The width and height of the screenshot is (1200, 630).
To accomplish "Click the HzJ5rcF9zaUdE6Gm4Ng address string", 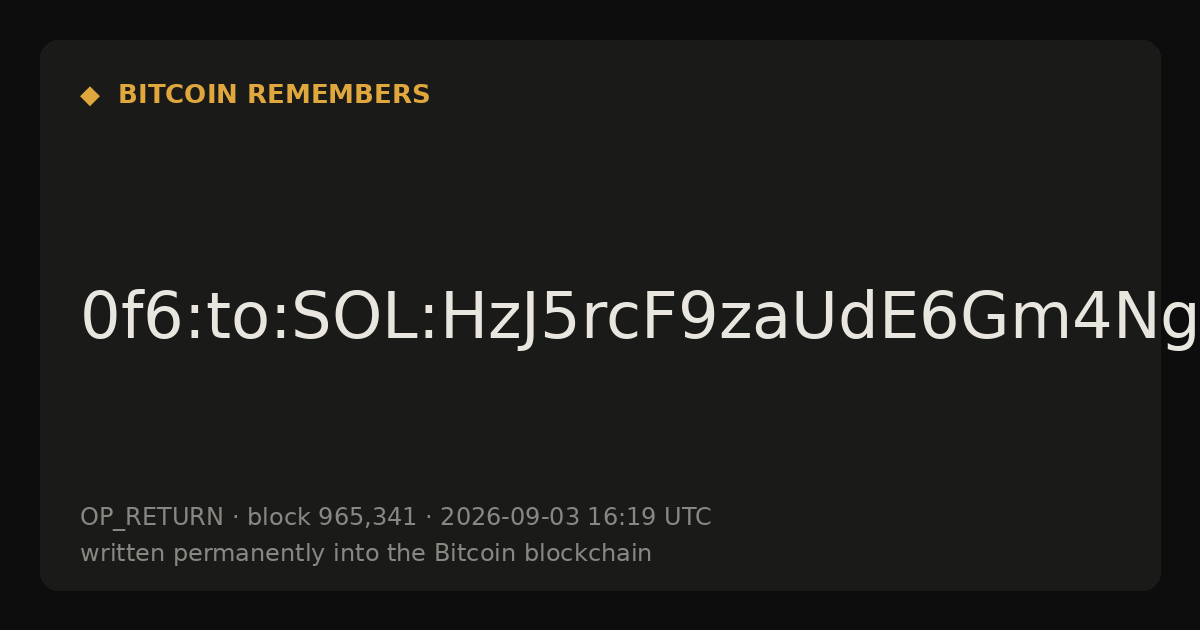I will tap(800, 318).
